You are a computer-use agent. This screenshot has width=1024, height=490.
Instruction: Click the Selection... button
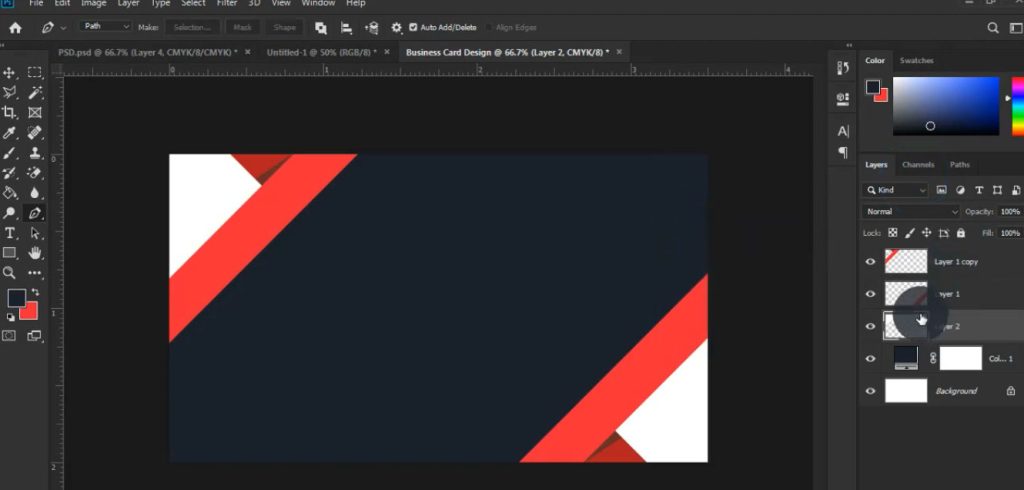pyautogui.click(x=192, y=27)
